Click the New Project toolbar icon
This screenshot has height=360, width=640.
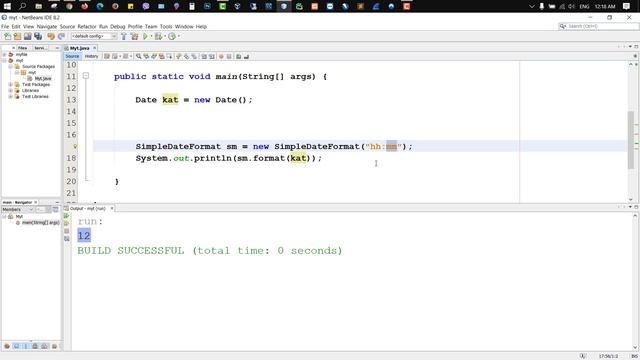(x=18, y=36)
